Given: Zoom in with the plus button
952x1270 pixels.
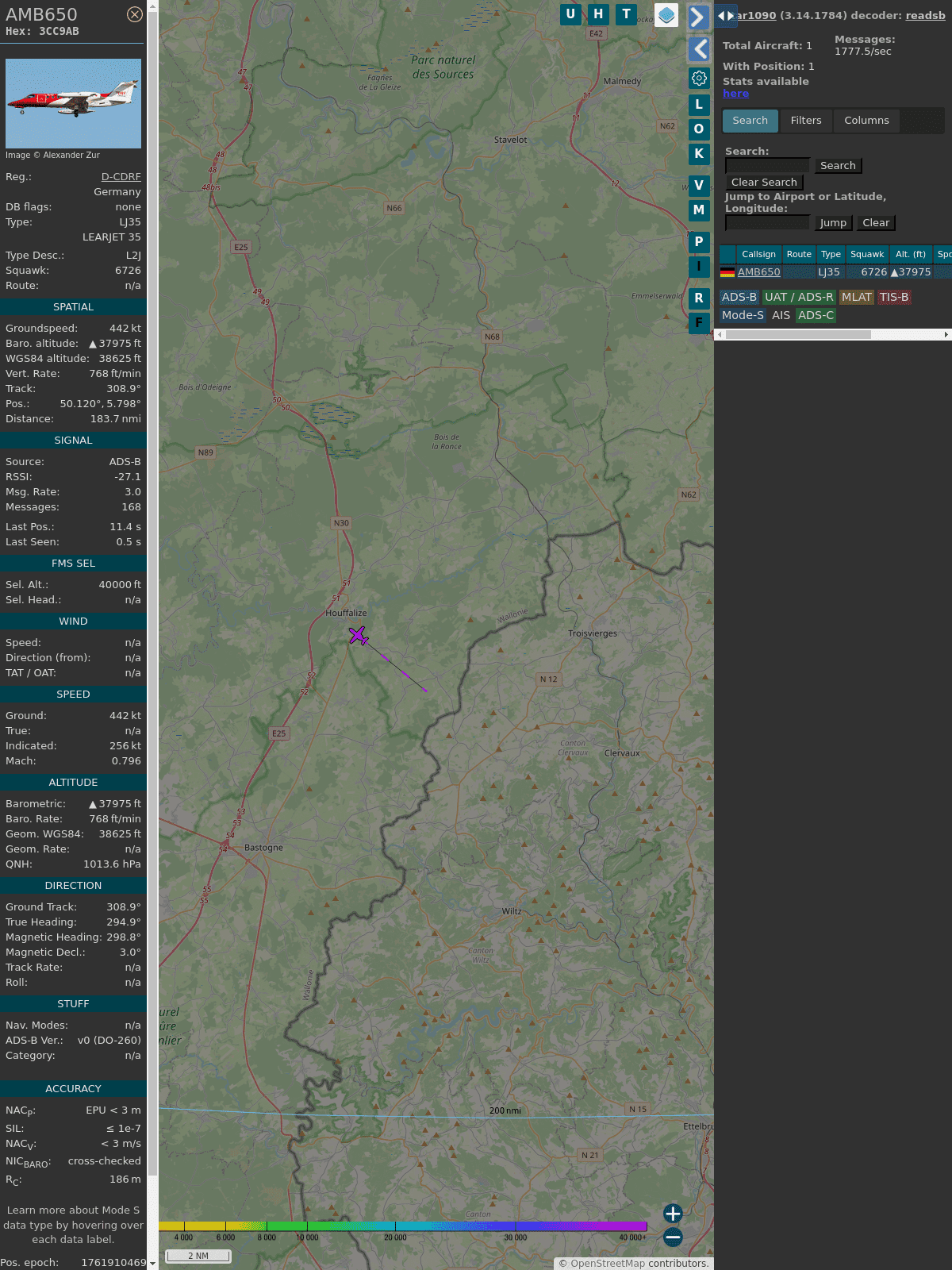Looking at the screenshot, I should point(673,1213).
